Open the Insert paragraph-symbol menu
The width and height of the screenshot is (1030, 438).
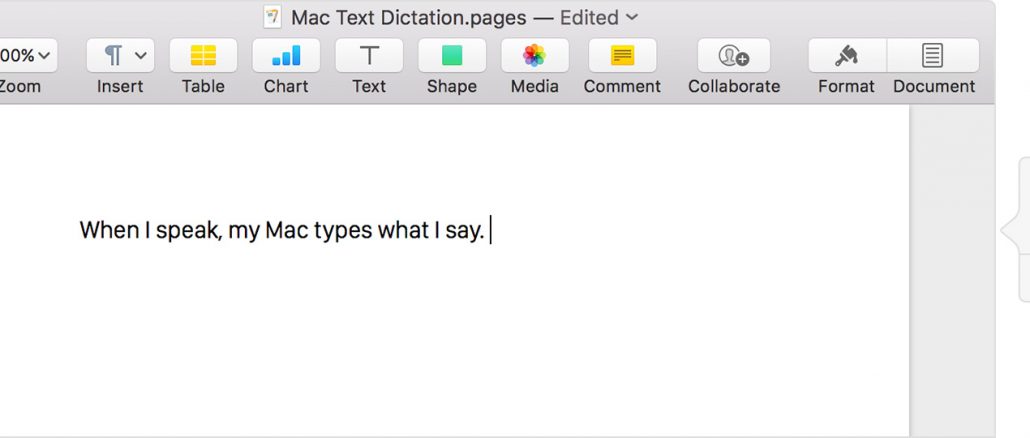(x=120, y=56)
